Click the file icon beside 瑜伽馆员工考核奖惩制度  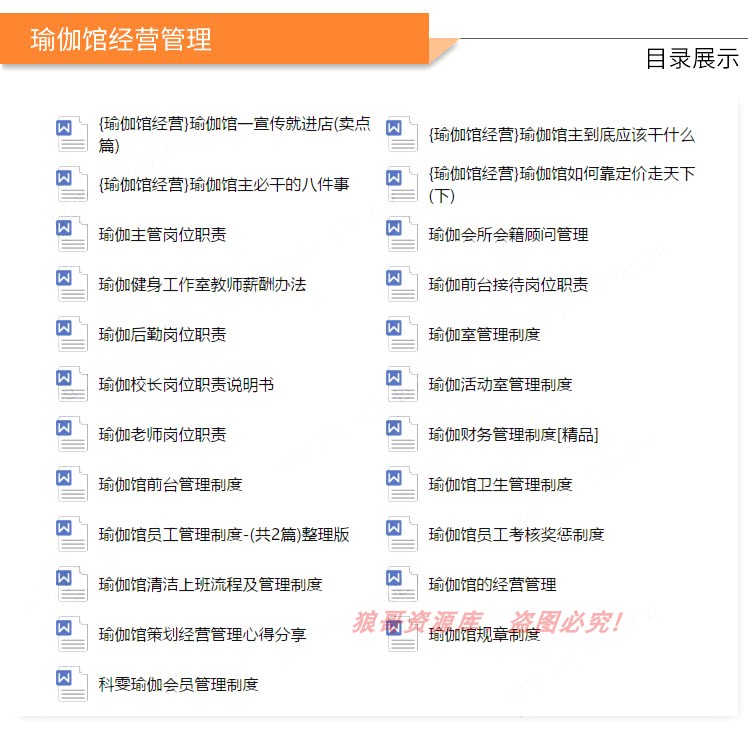pyautogui.click(x=402, y=535)
